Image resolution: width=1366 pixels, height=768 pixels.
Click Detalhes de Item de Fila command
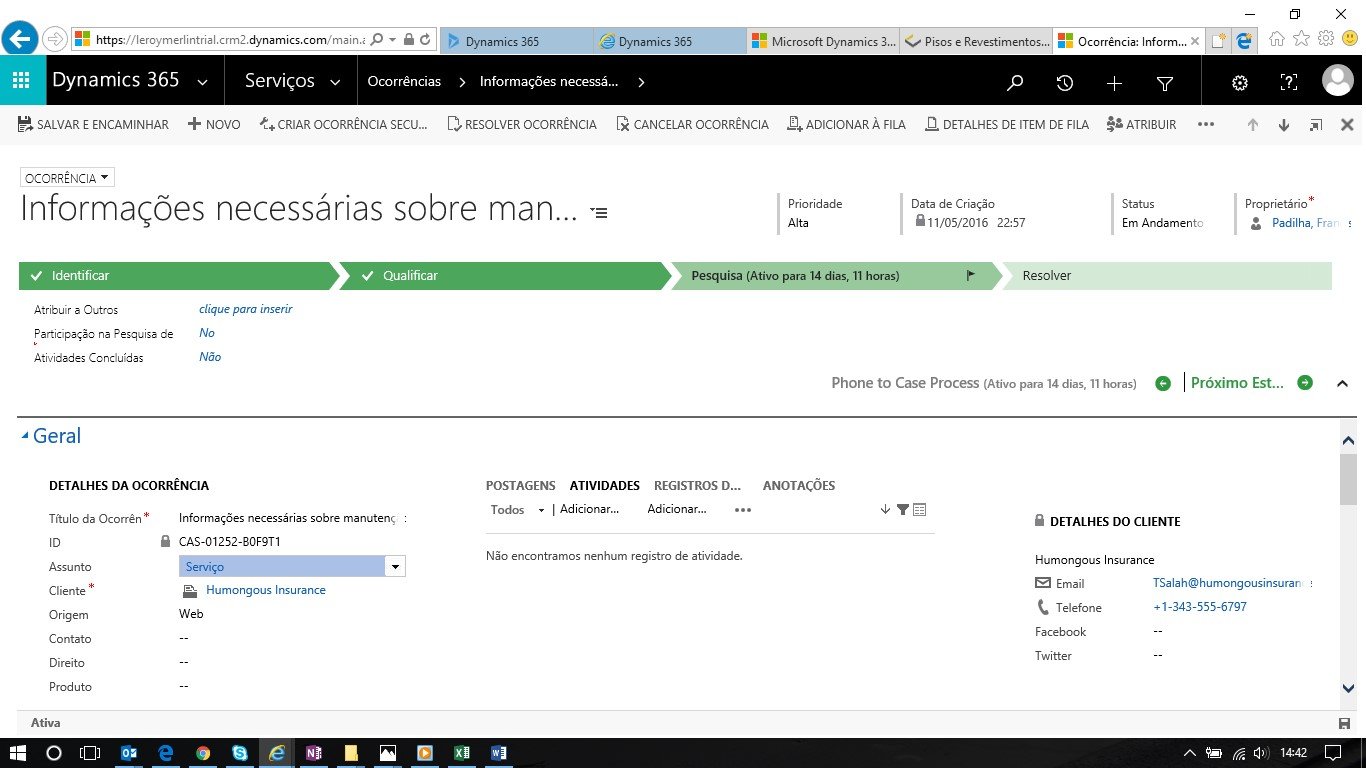[1007, 125]
